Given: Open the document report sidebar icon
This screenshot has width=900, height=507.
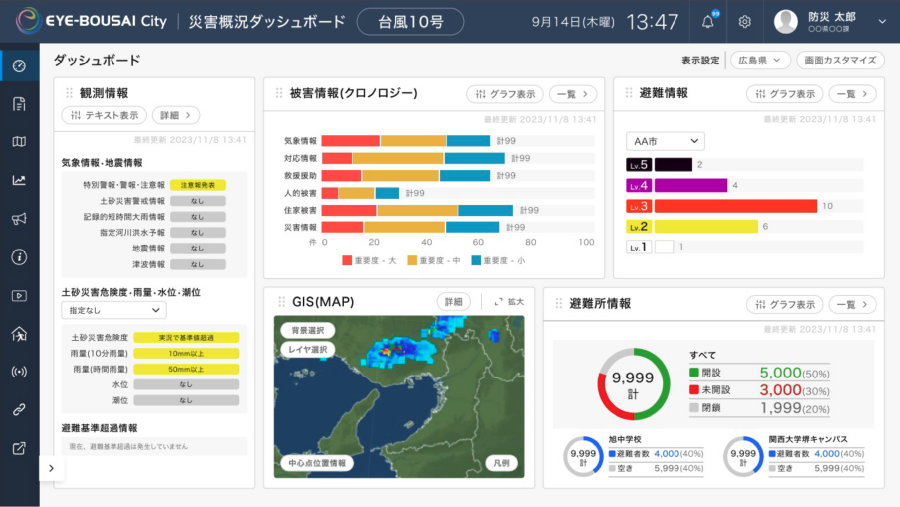Looking at the screenshot, I should pos(19,104).
